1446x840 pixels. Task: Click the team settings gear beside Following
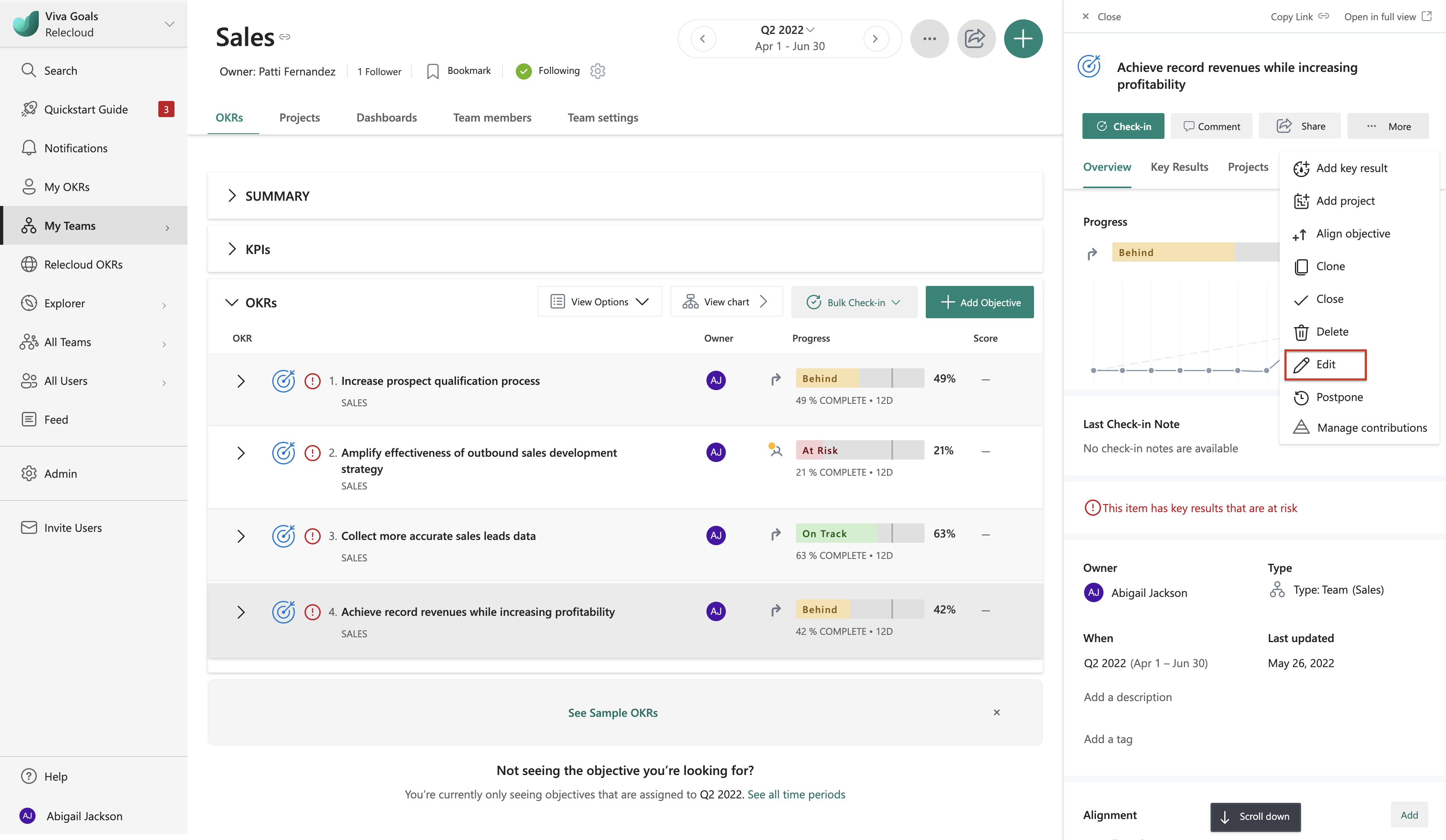pos(597,71)
